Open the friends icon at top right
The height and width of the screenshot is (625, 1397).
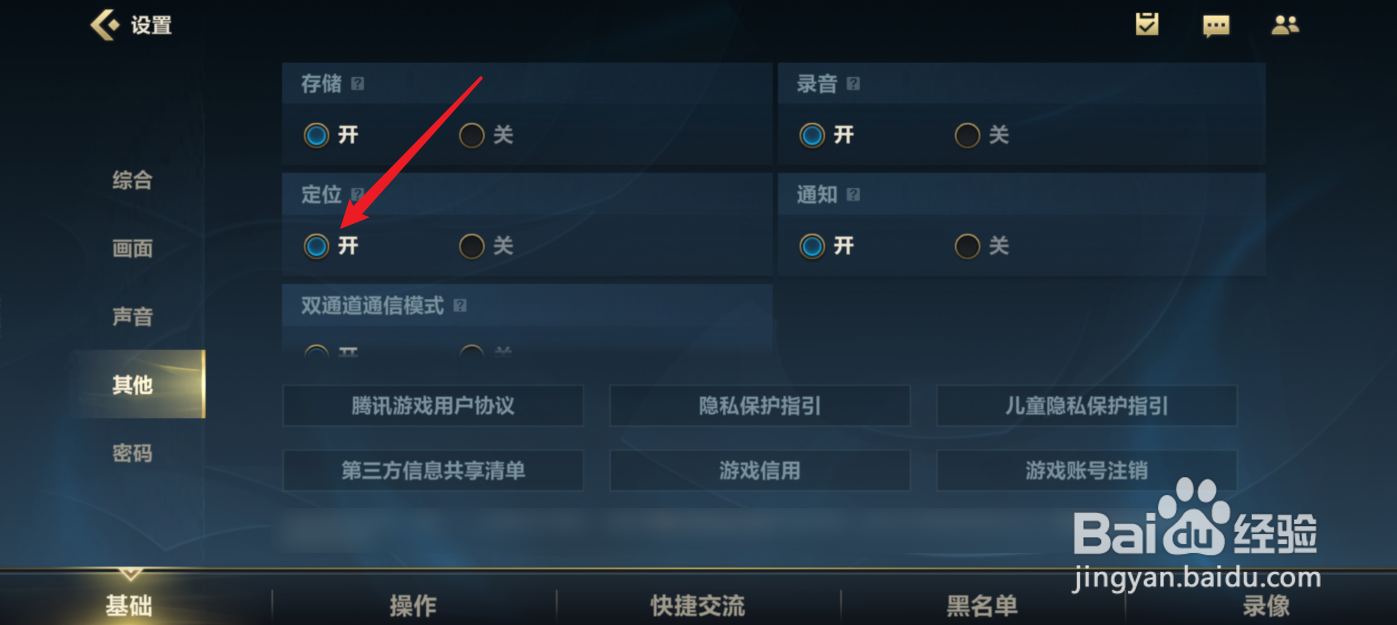pos(1285,25)
